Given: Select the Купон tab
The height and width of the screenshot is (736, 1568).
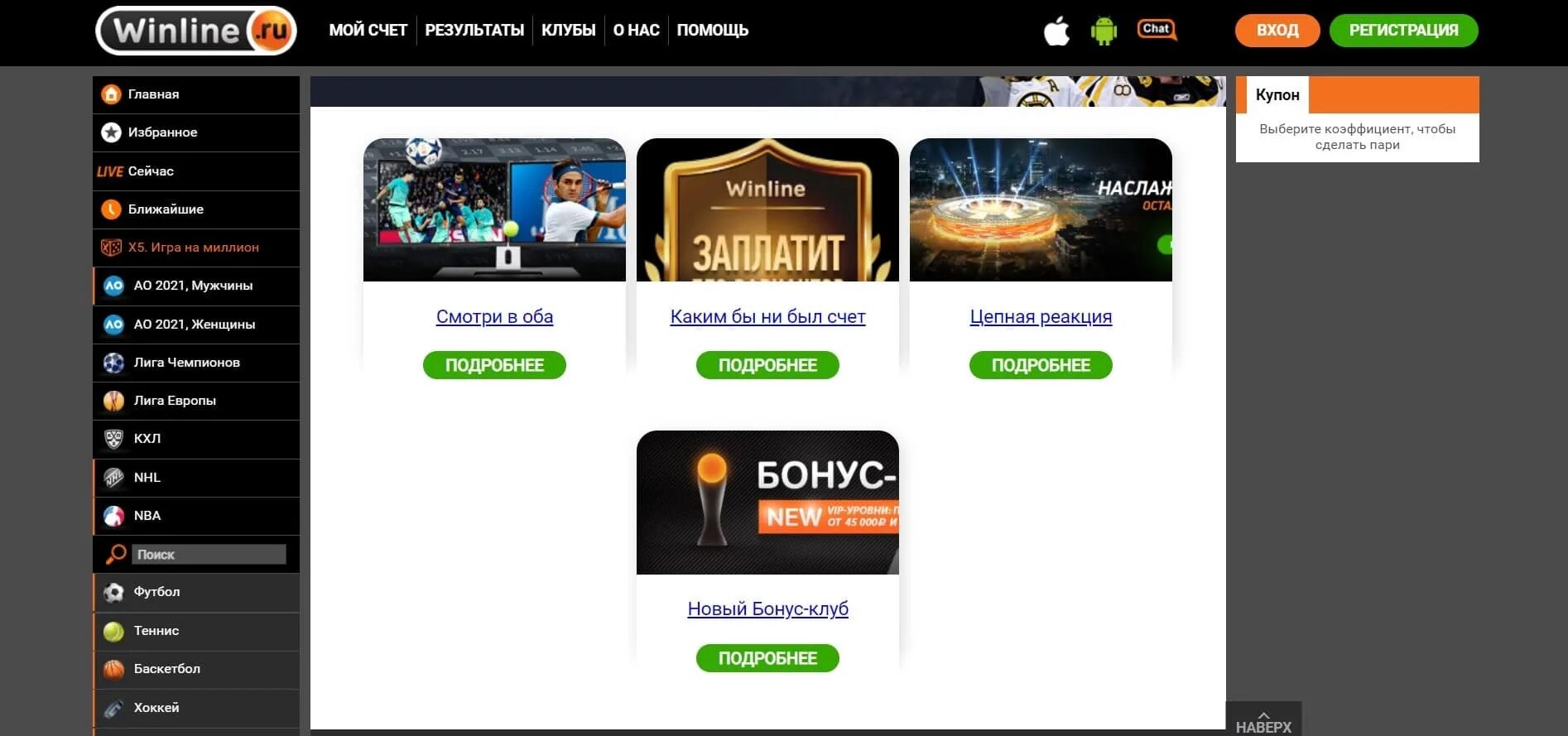Looking at the screenshot, I should tap(1277, 95).
